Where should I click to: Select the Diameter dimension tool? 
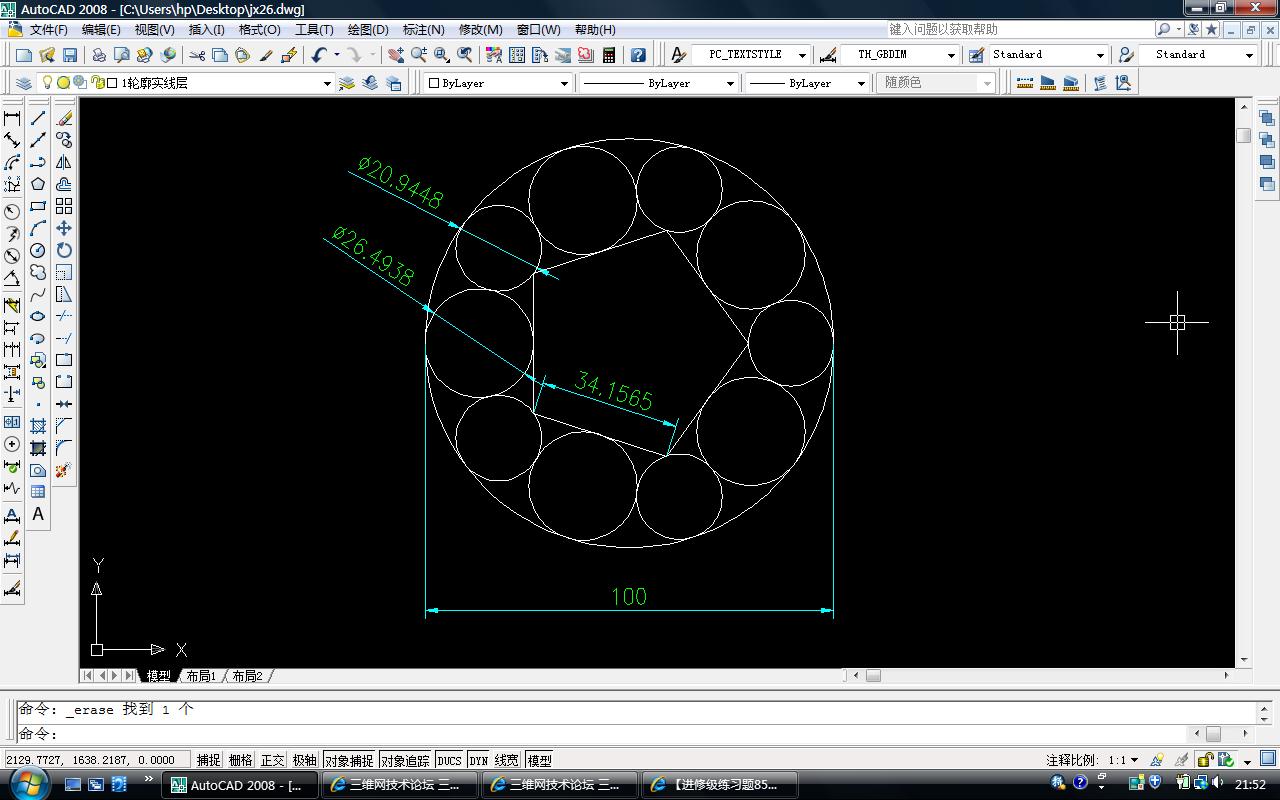pyautogui.click(x=12, y=256)
